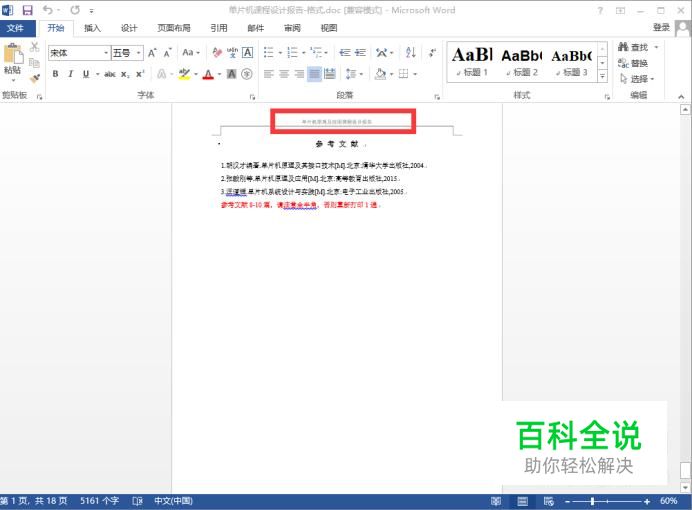Viewport: 692px width, 510px height.
Task: Open the 视图 tab
Action: click(x=329, y=28)
